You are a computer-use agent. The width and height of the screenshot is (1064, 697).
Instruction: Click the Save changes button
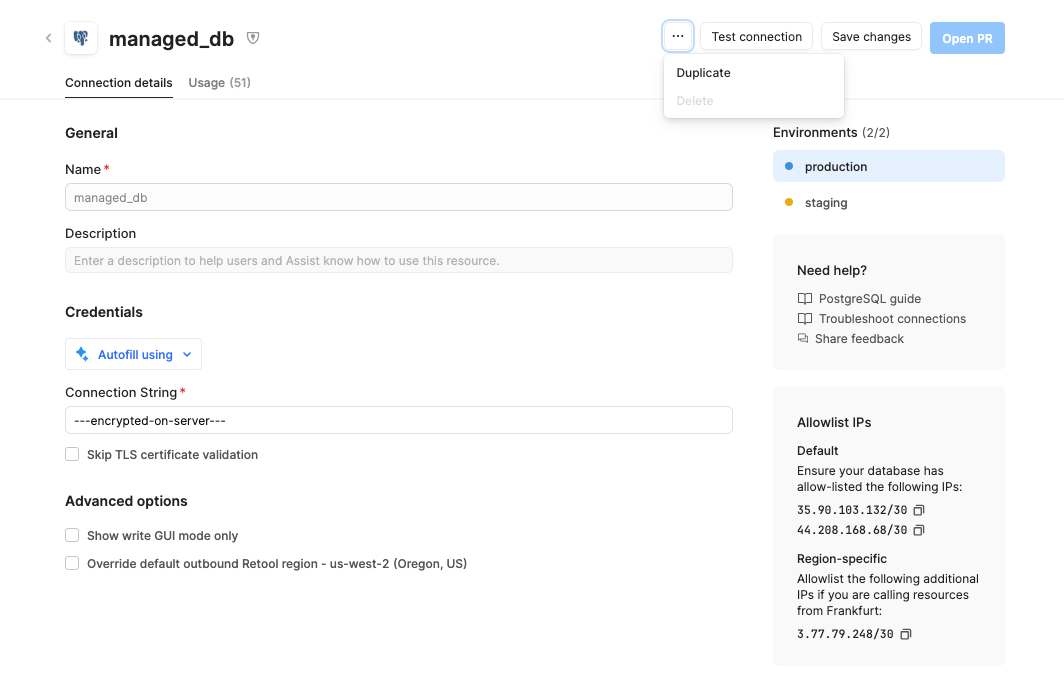pyautogui.click(x=871, y=37)
